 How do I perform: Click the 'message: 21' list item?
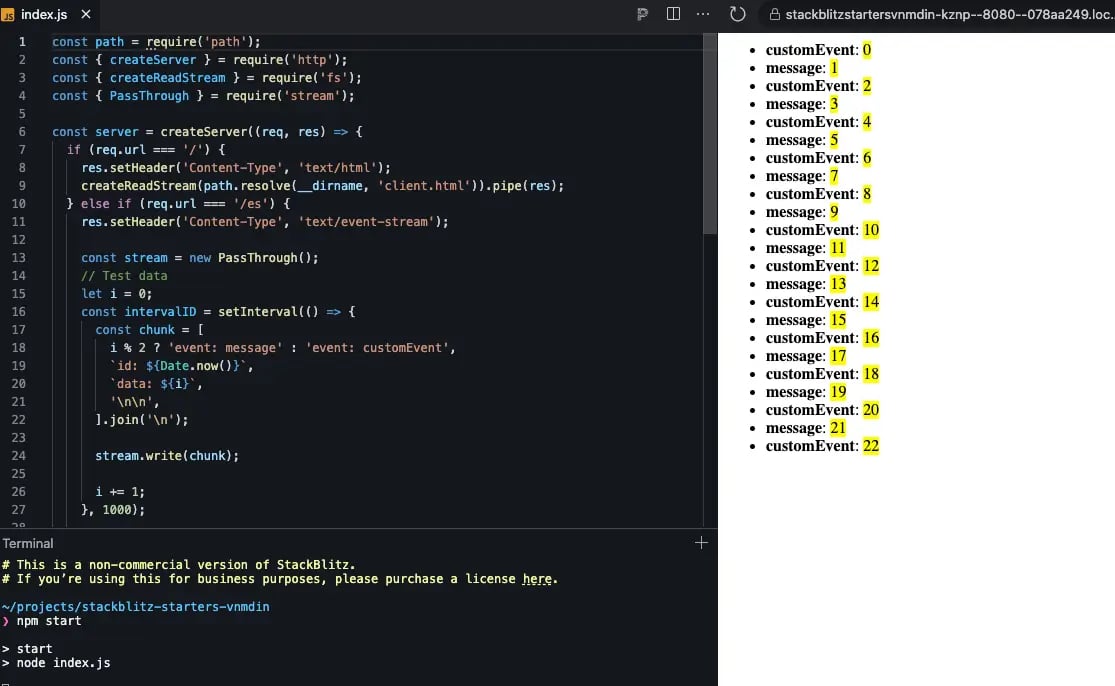click(x=806, y=428)
